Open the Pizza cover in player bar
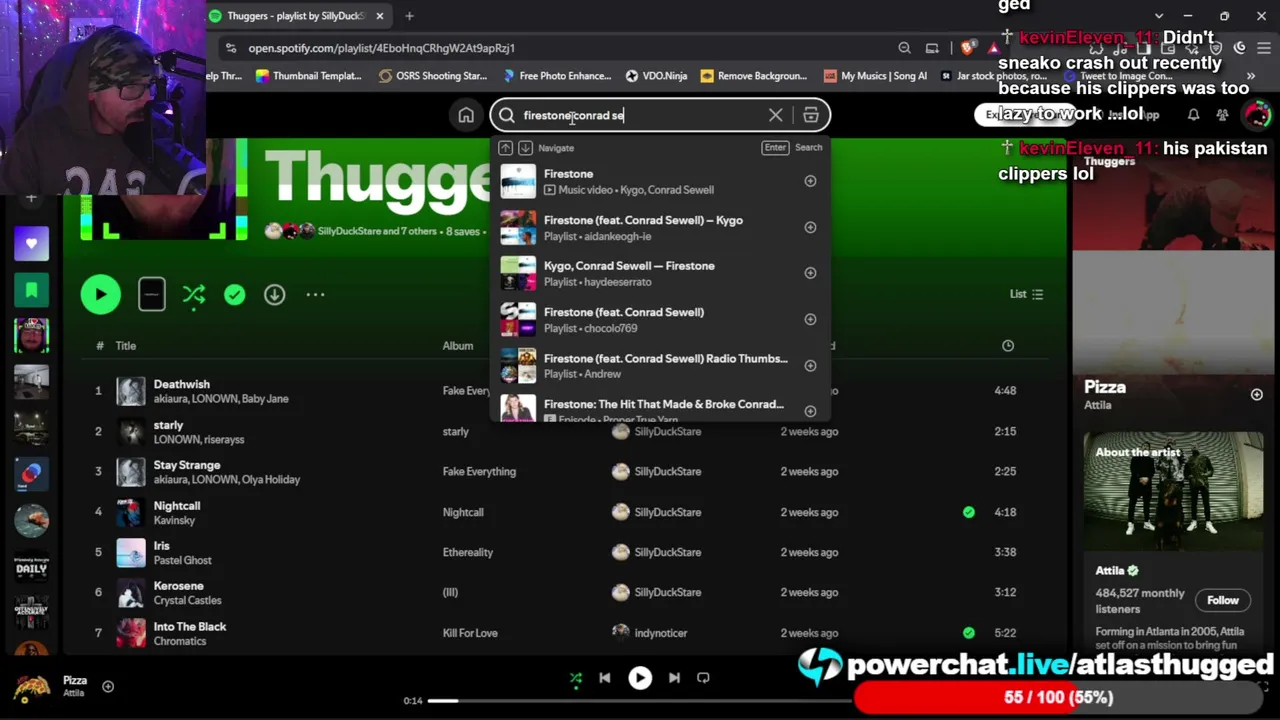 (32, 686)
